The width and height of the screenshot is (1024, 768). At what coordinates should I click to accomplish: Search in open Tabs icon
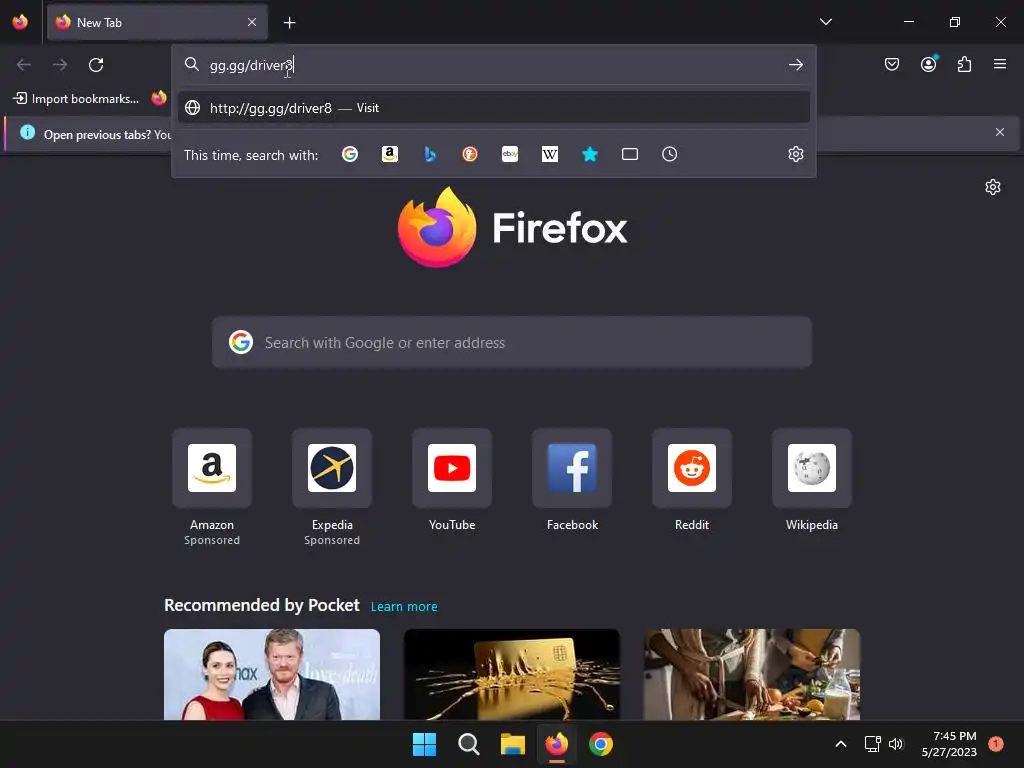coord(630,154)
